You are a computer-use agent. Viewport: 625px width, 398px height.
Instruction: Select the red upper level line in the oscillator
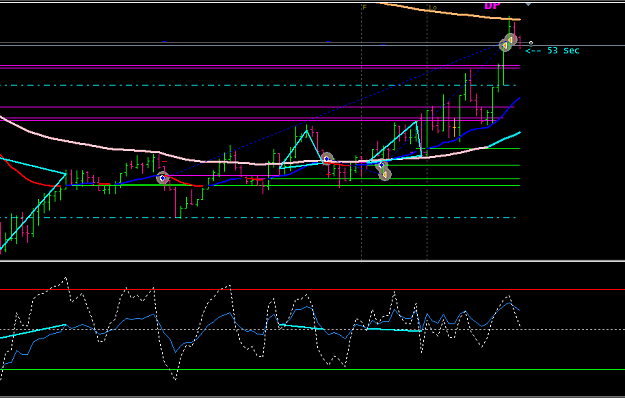click(312, 290)
